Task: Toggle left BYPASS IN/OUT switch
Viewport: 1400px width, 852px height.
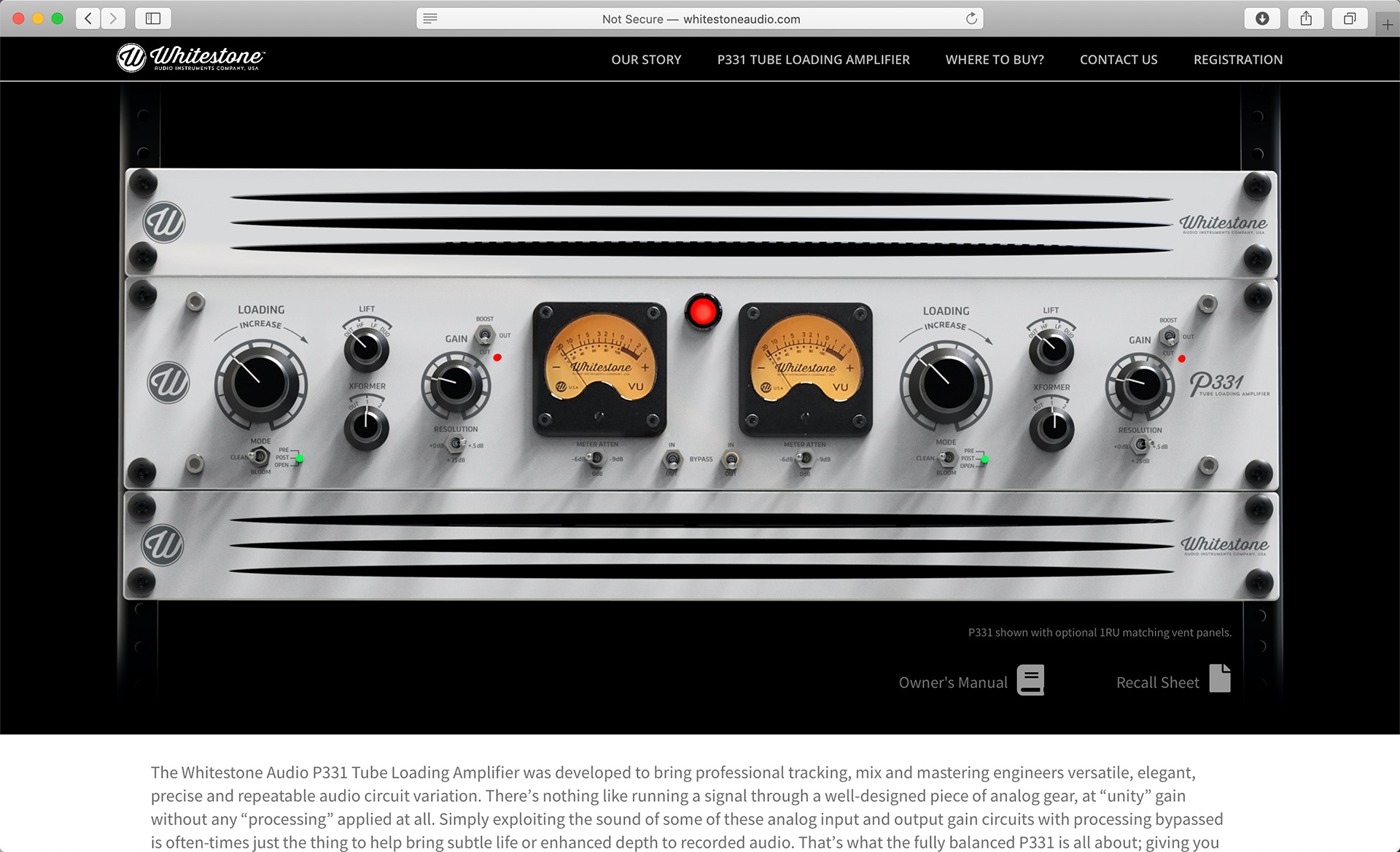Action: tap(672, 459)
